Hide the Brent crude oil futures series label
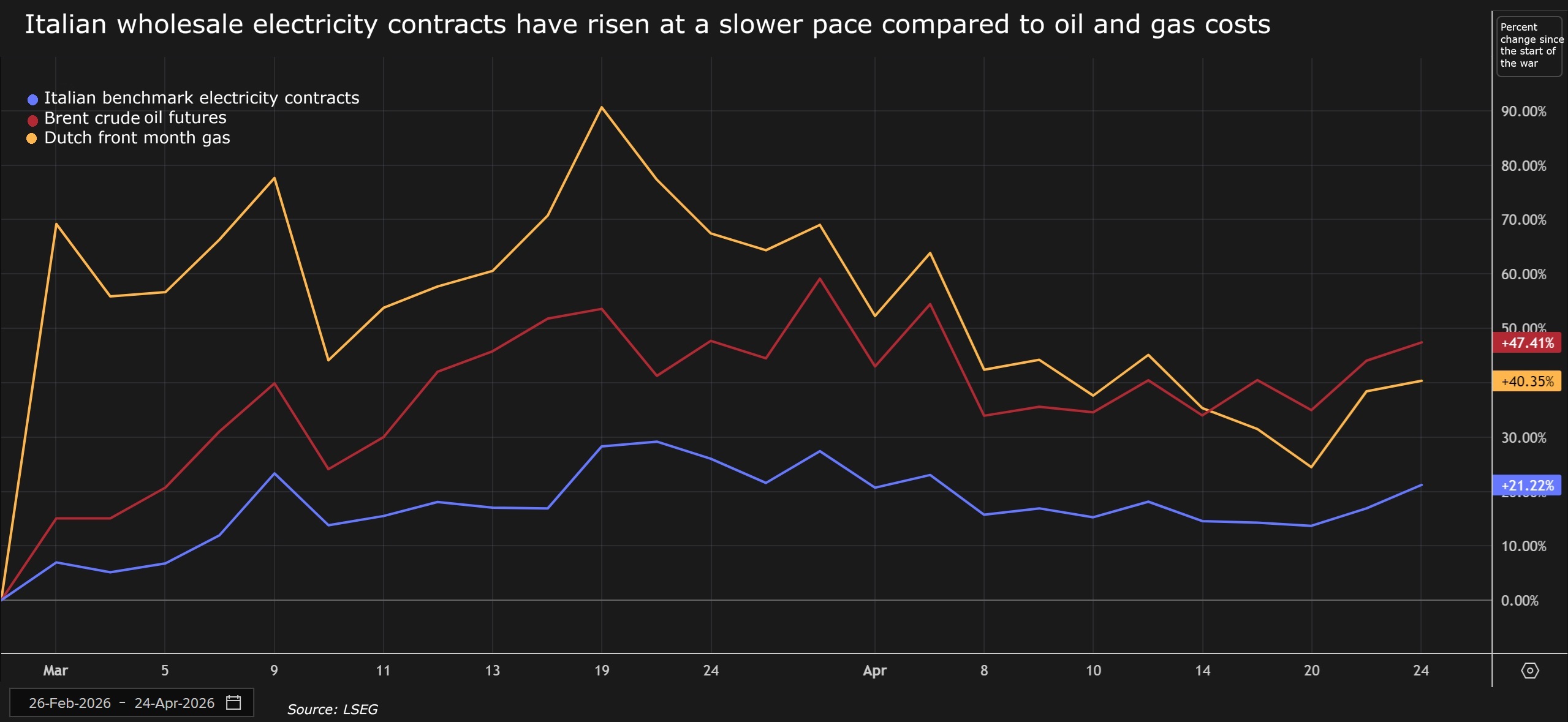 point(135,118)
